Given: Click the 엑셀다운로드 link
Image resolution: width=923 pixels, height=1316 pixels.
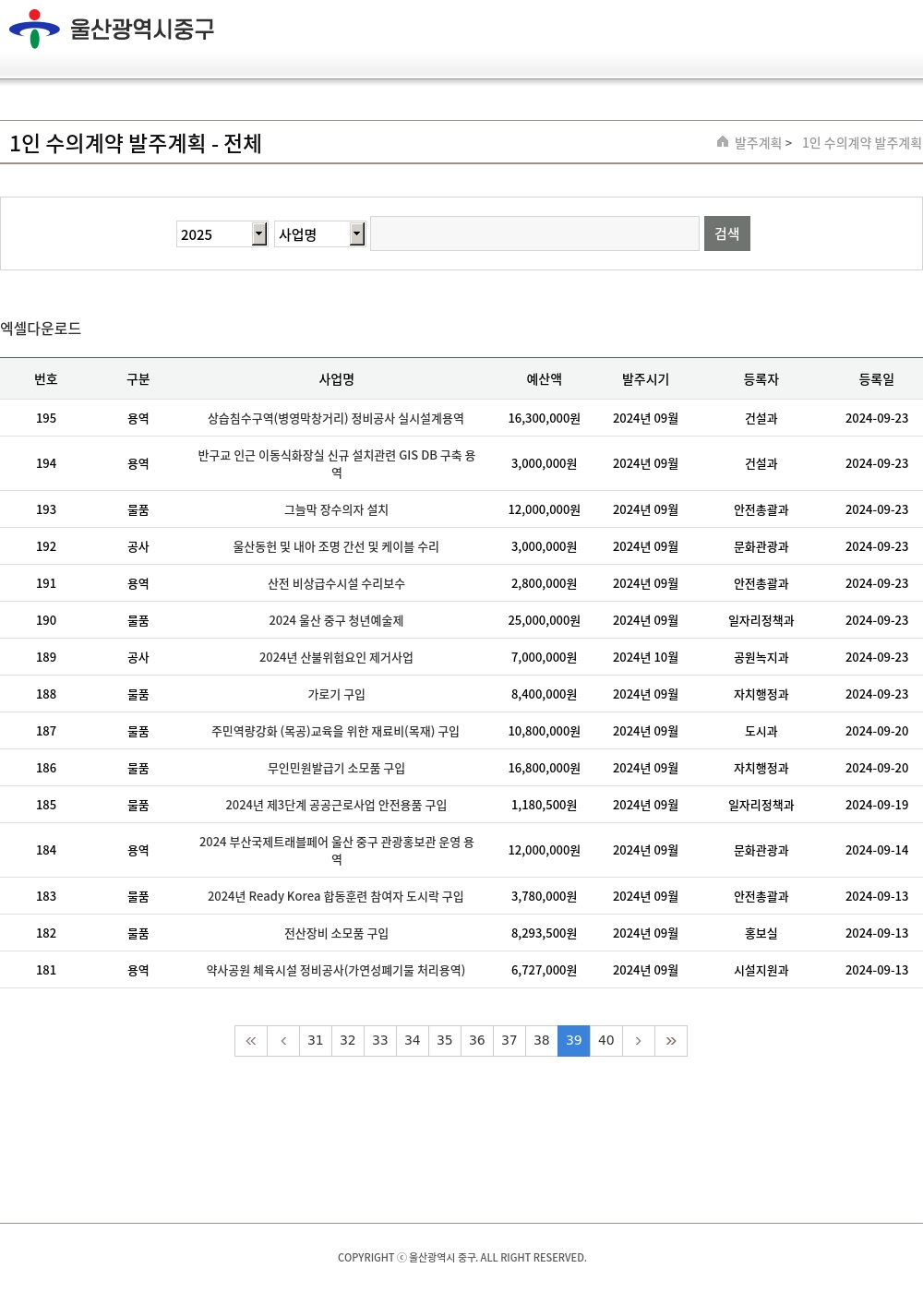Looking at the screenshot, I should tap(41, 329).
